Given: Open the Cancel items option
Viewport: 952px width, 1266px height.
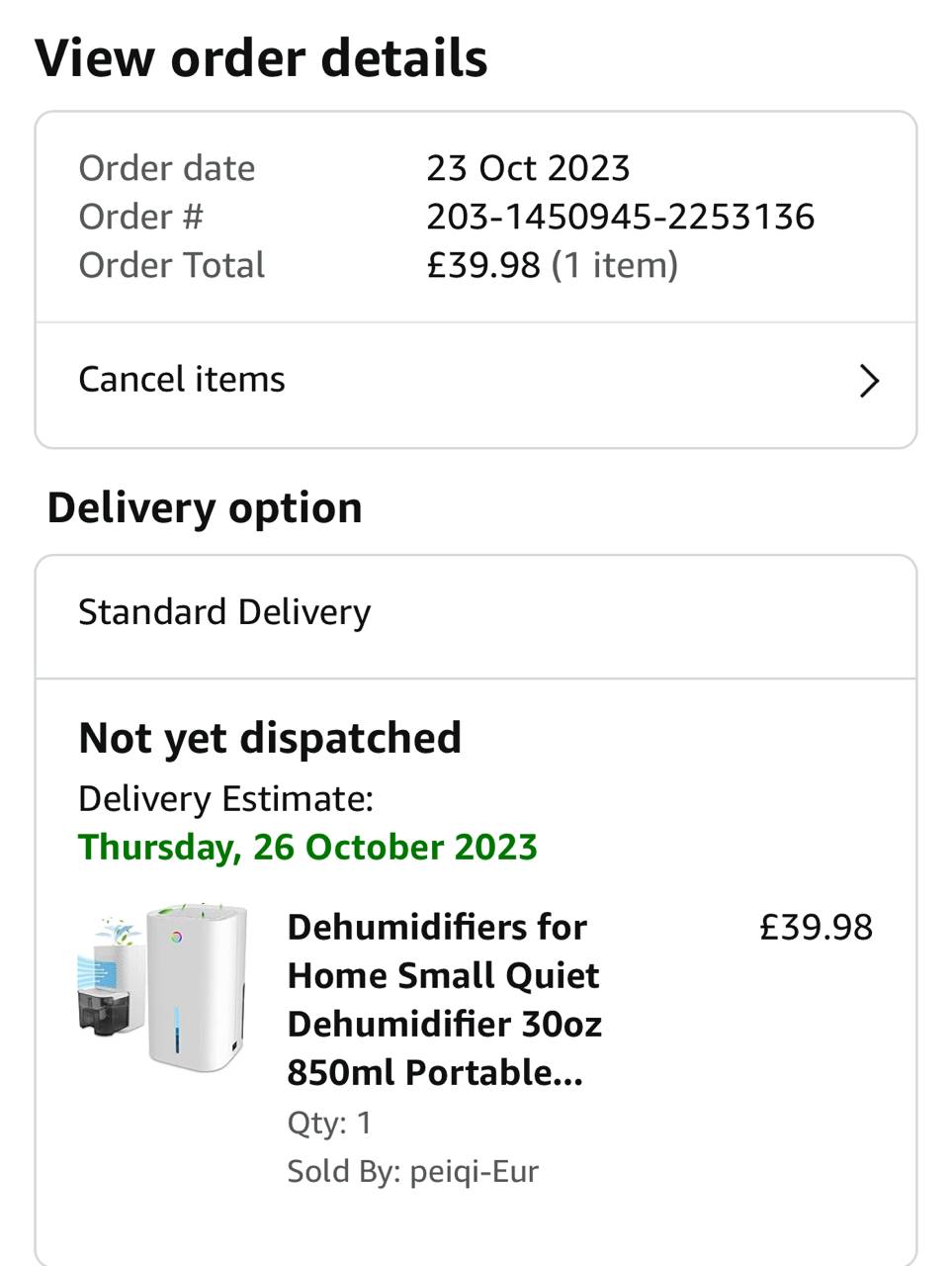Looking at the screenshot, I should pos(182,380).
